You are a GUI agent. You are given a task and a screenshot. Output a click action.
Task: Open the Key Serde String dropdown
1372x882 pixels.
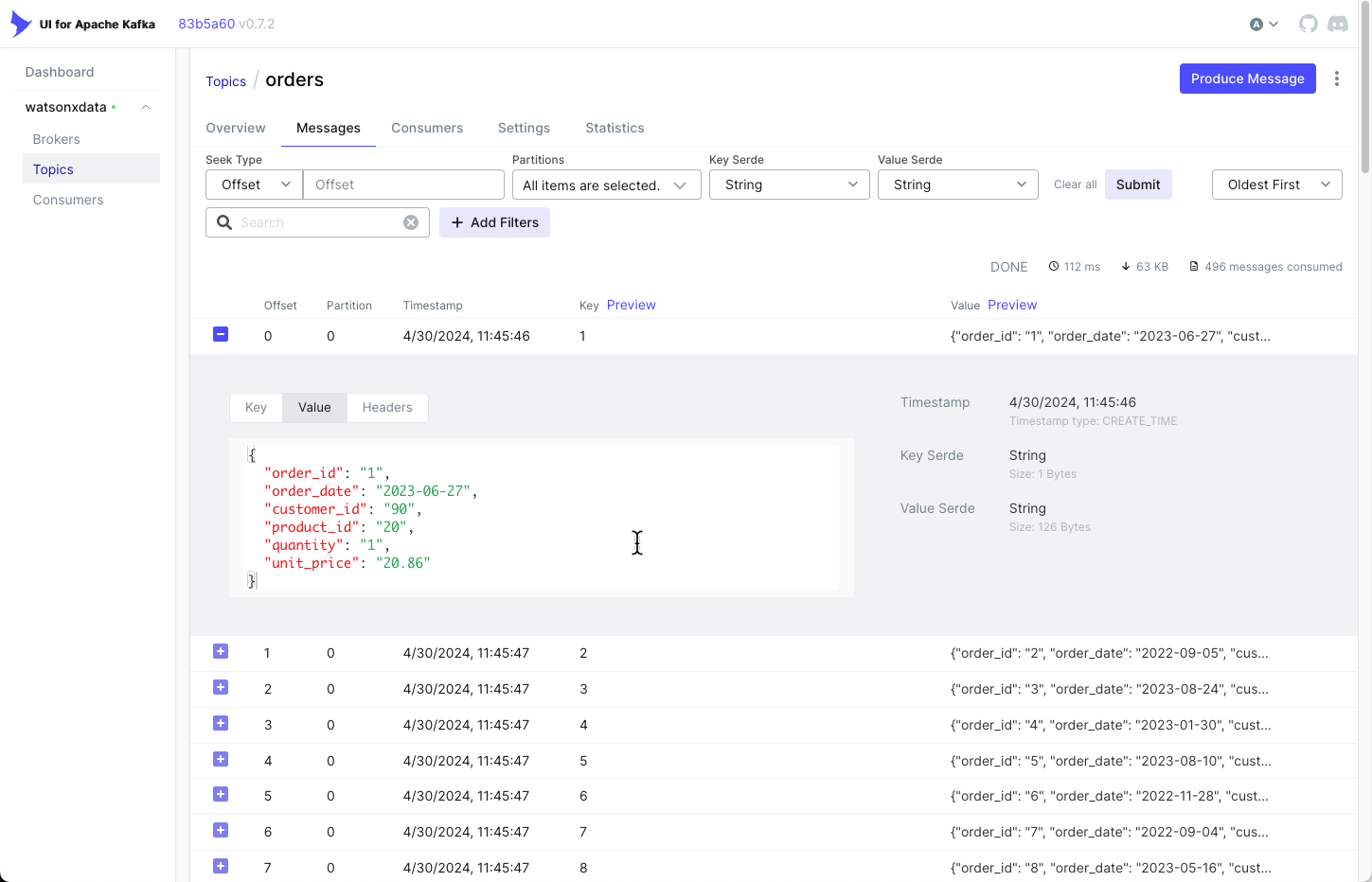[790, 185]
